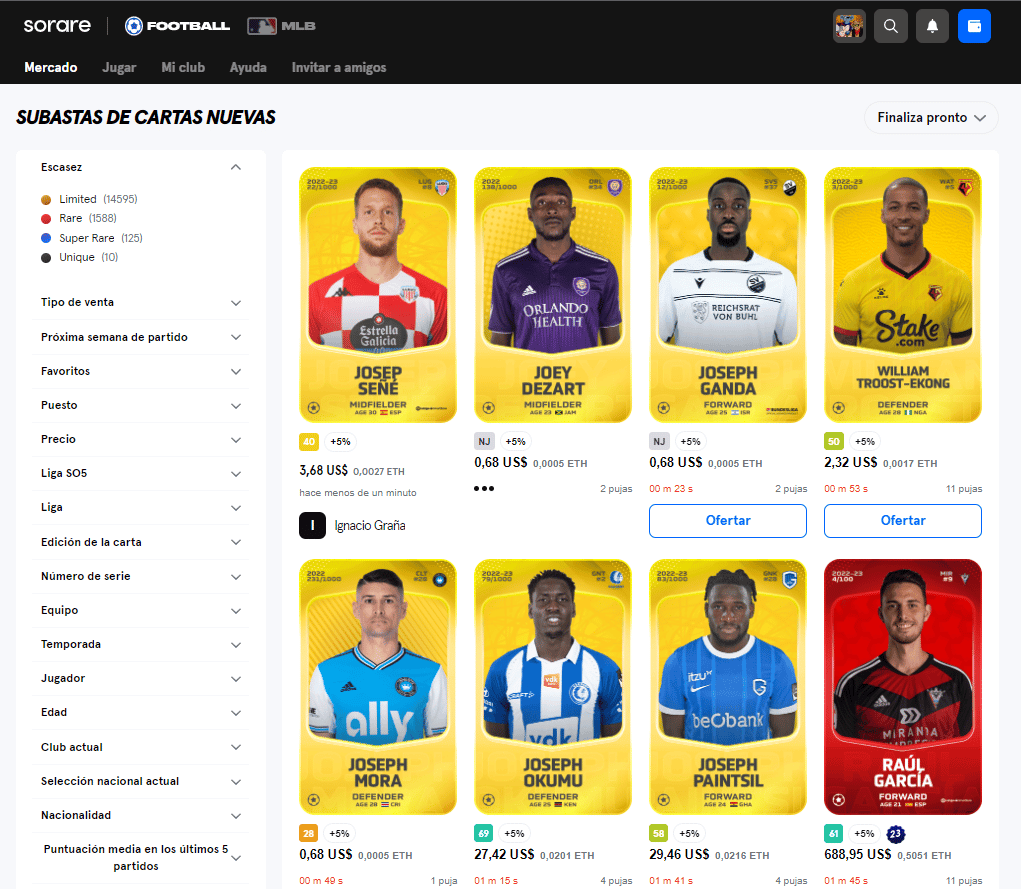This screenshot has width=1021, height=889.
Task: Expand the Puesto filter
Action: [x=140, y=405]
